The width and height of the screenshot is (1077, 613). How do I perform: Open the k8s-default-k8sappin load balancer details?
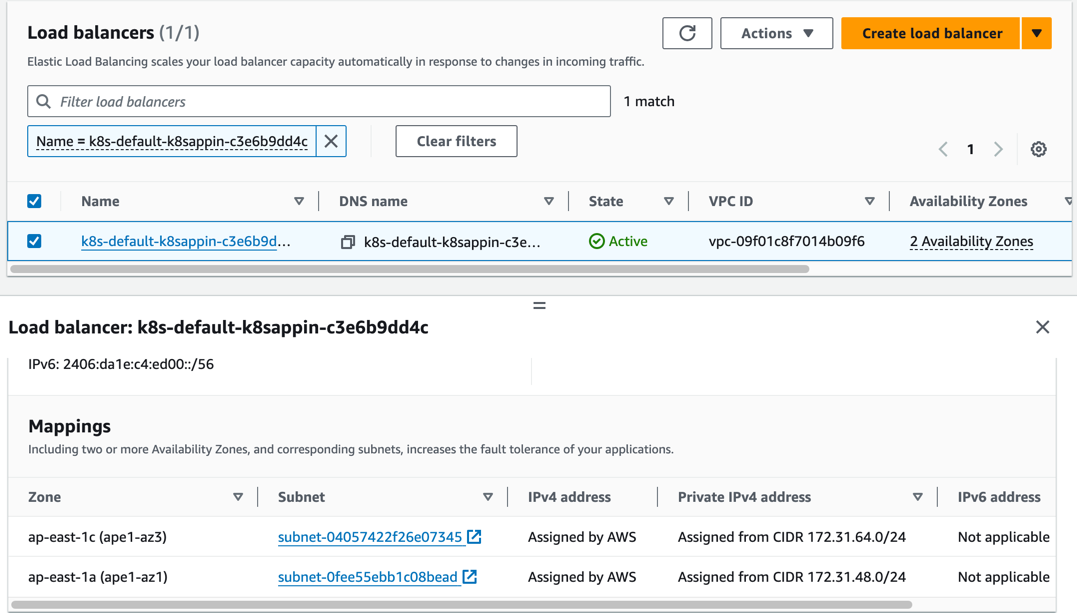(x=185, y=241)
